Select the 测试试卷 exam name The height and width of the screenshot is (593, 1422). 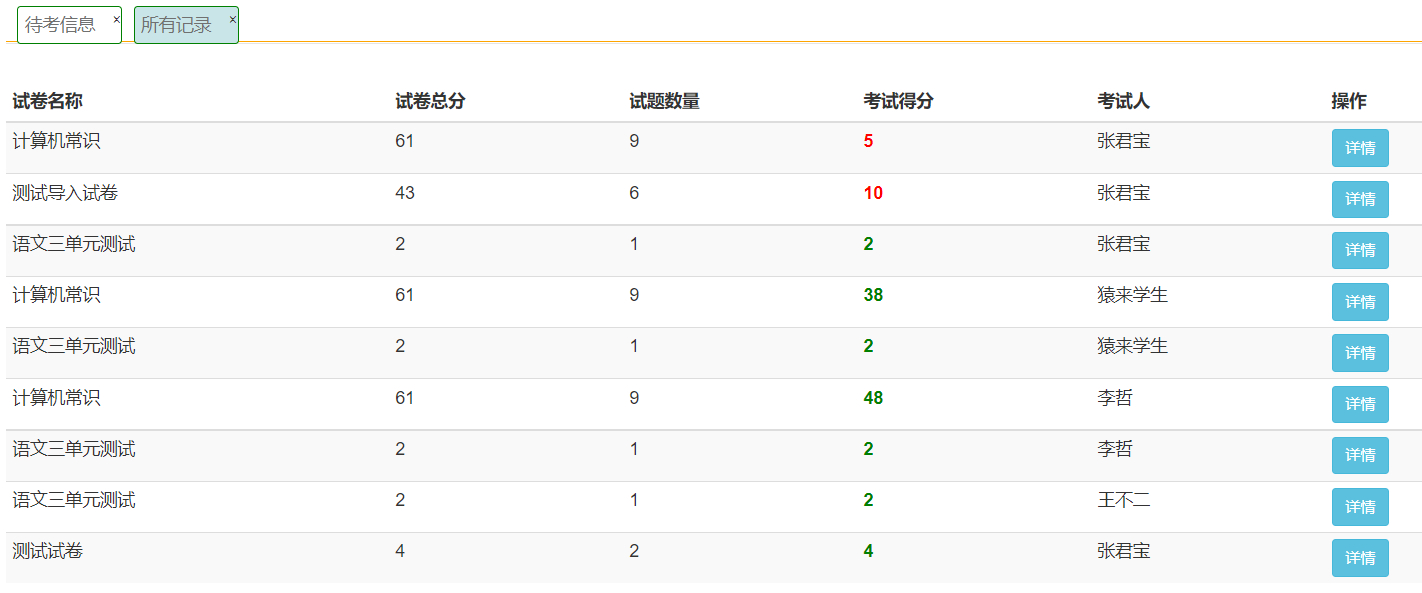click(47, 551)
